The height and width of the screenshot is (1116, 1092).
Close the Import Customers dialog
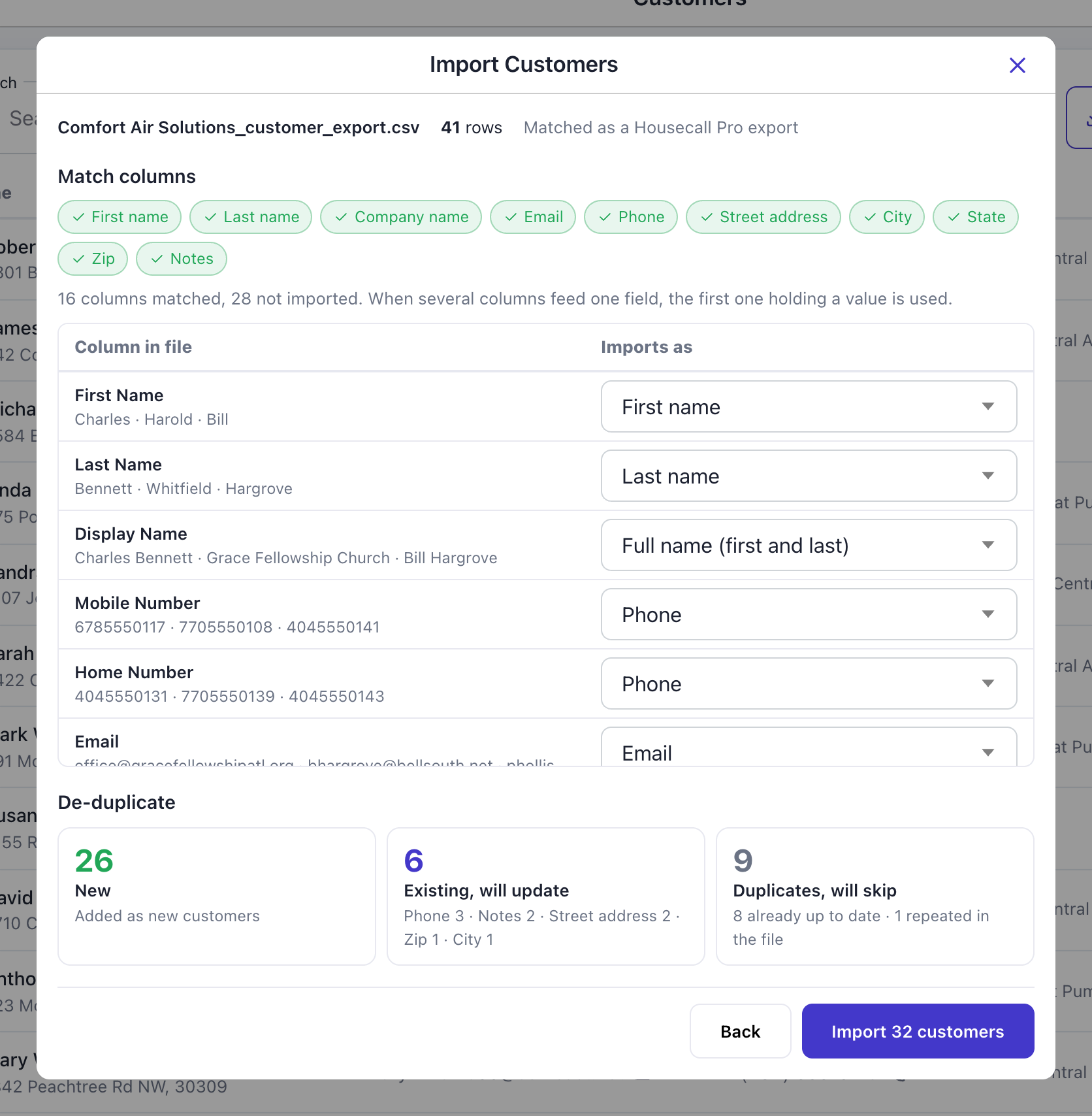(x=1017, y=65)
